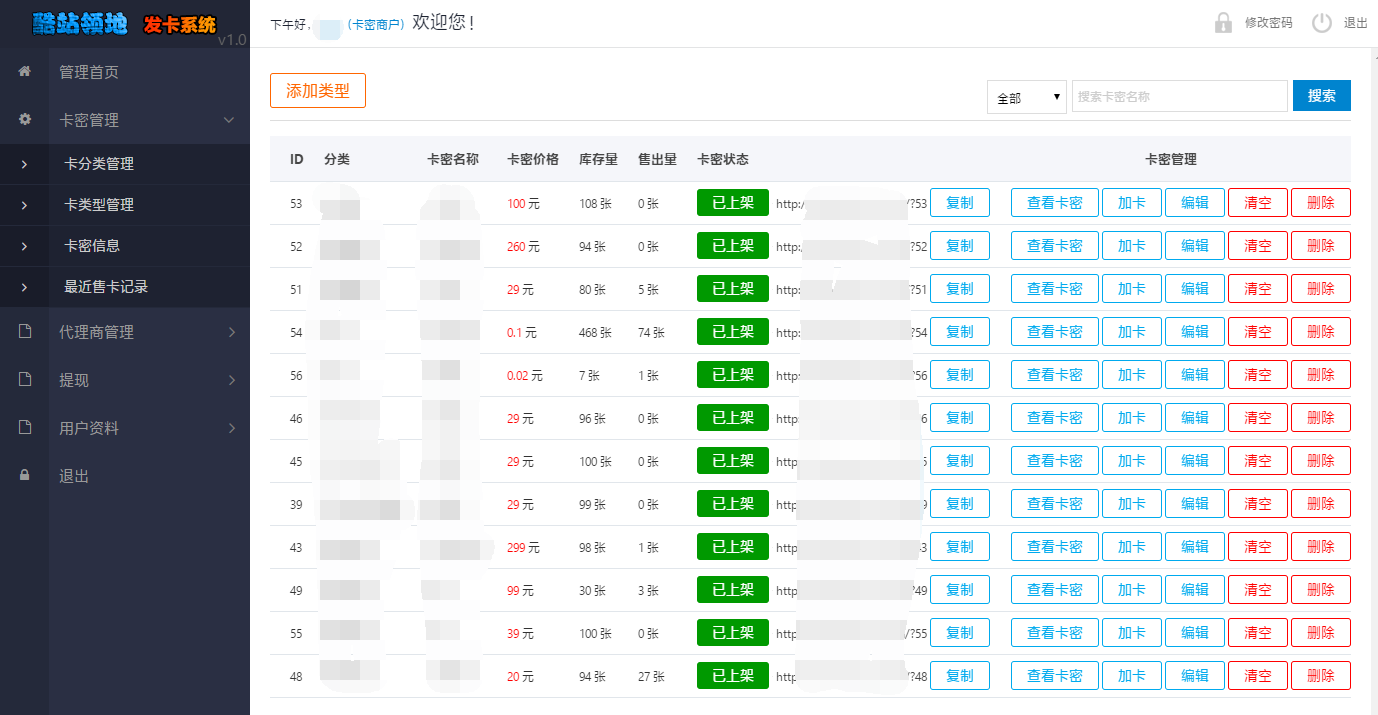The width and height of the screenshot is (1378, 715).
Task: Click the power icon next to 退出 in header
Action: pos(1322,23)
